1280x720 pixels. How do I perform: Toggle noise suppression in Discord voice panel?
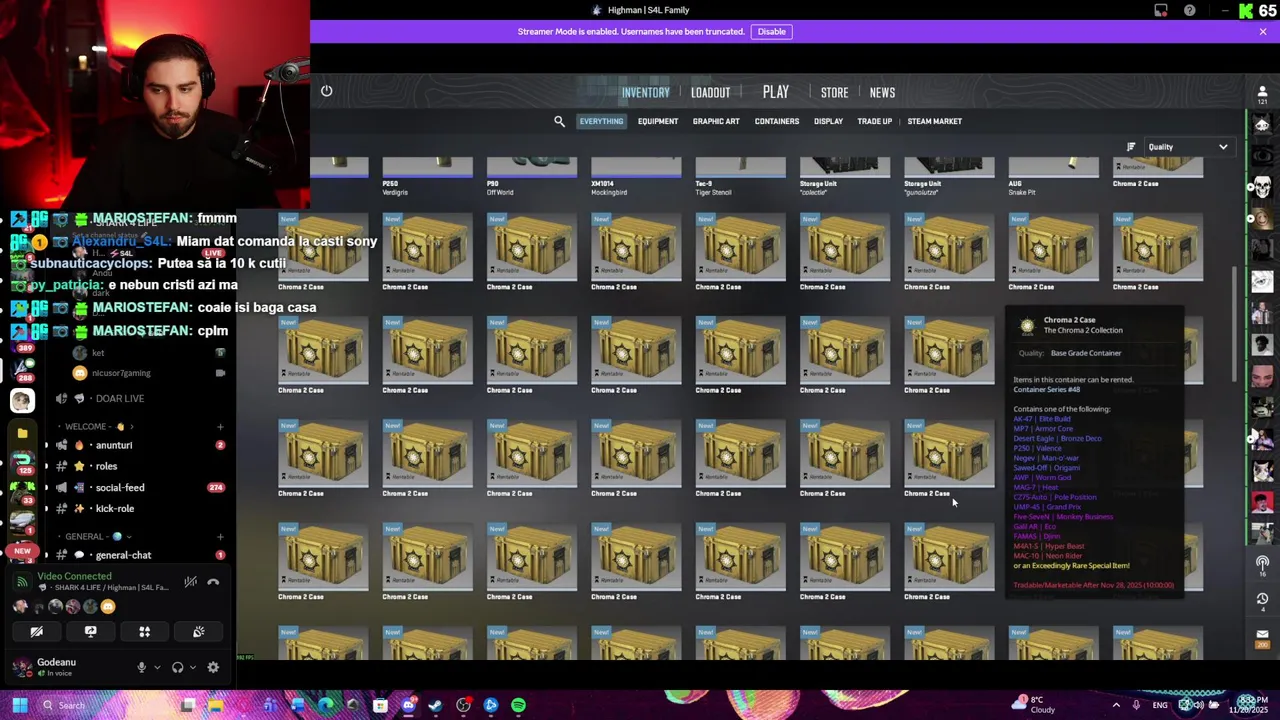point(190,581)
